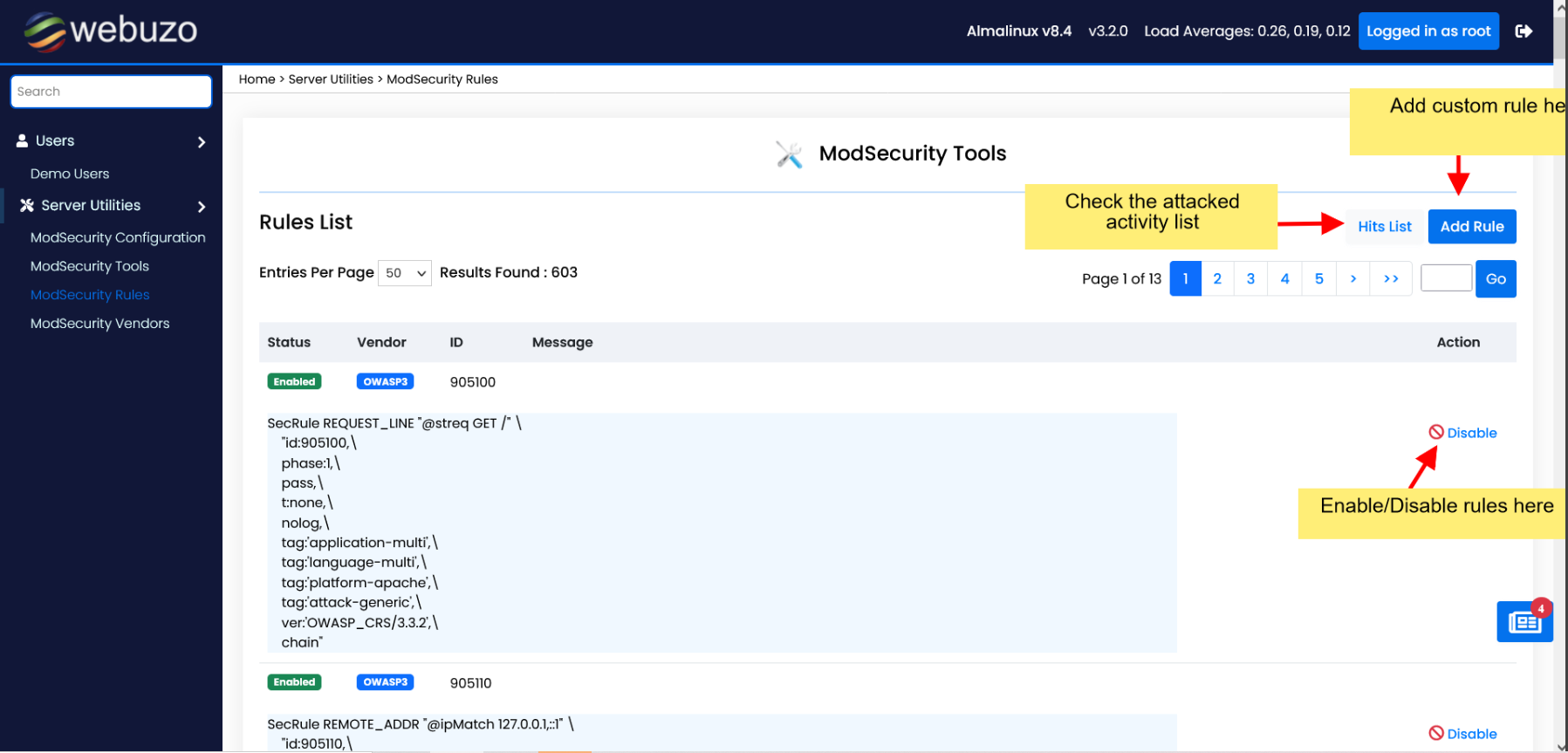Image resolution: width=1568 pixels, height=753 pixels.
Task: Open the news notification widget icon
Action: click(x=1524, y=622)
